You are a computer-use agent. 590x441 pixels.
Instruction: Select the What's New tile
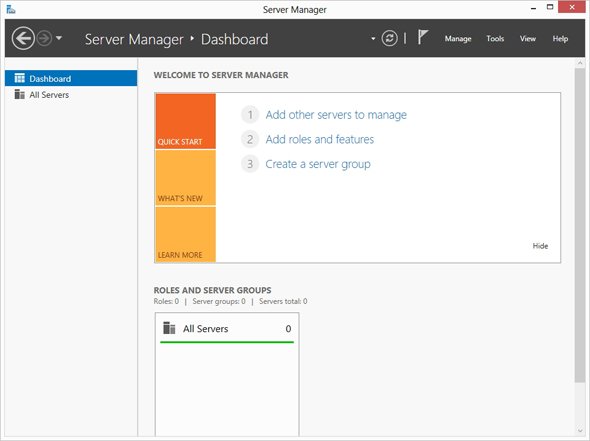186,178
